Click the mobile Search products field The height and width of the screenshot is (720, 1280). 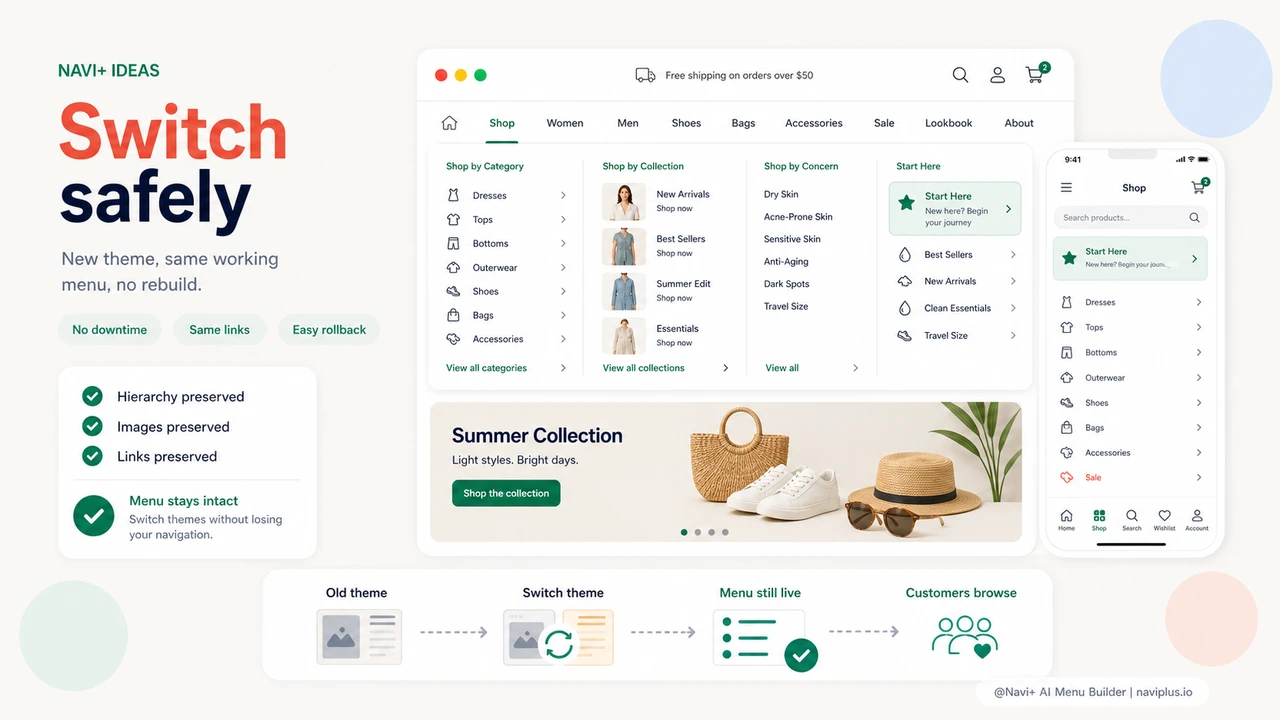tap(1131, 217)
